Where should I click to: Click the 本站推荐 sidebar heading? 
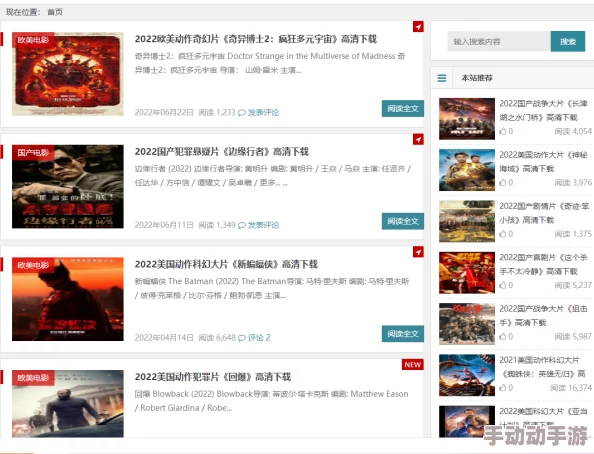[477, 78]
